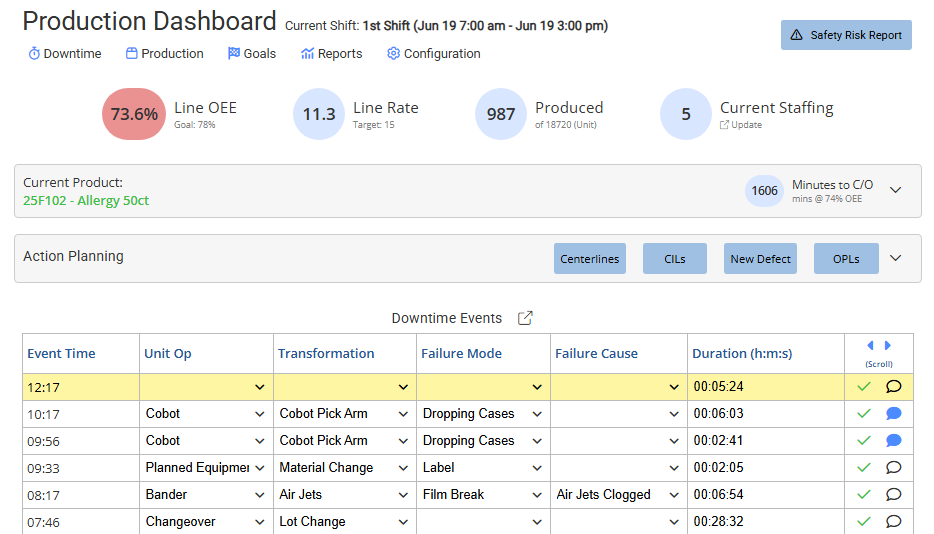Open comment bubble on 08:17 Bander row

pyautogui.click(x=893, y=495)
